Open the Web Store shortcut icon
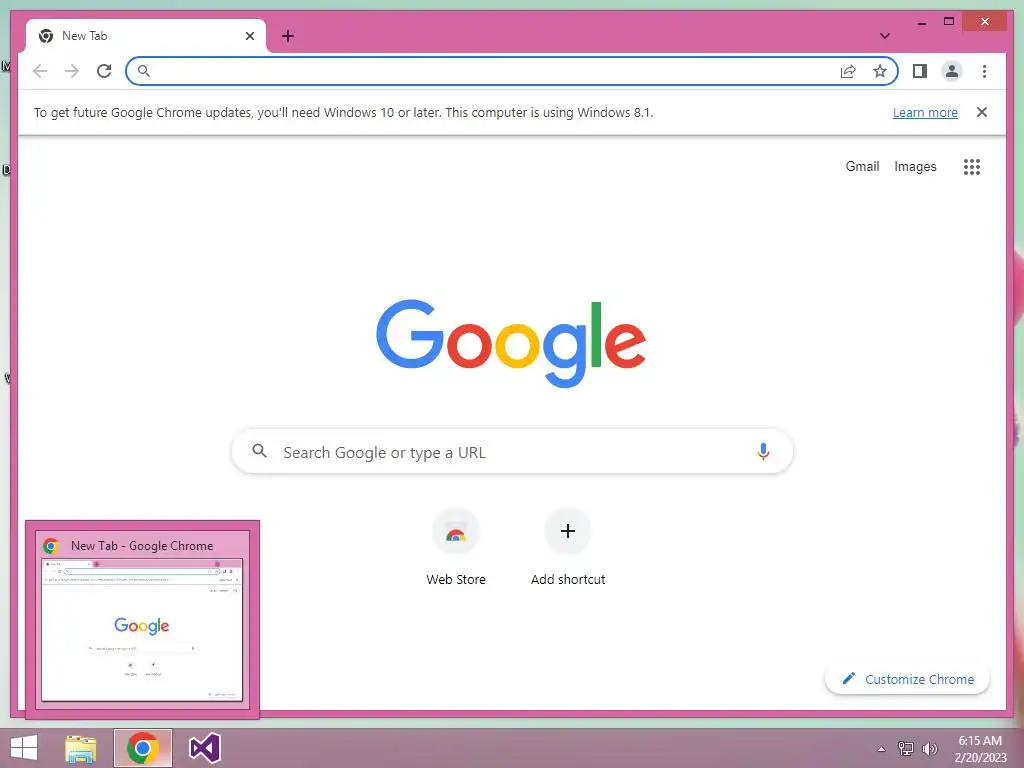Screen dimensions: 1024x768 (x=456, y=532)
